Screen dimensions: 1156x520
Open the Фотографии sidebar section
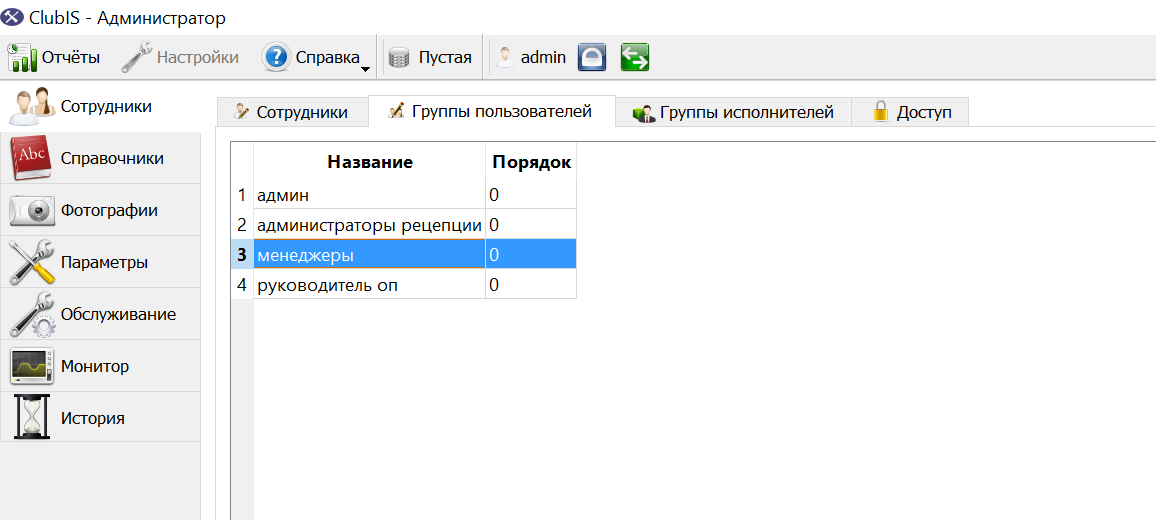coord(100,210)
